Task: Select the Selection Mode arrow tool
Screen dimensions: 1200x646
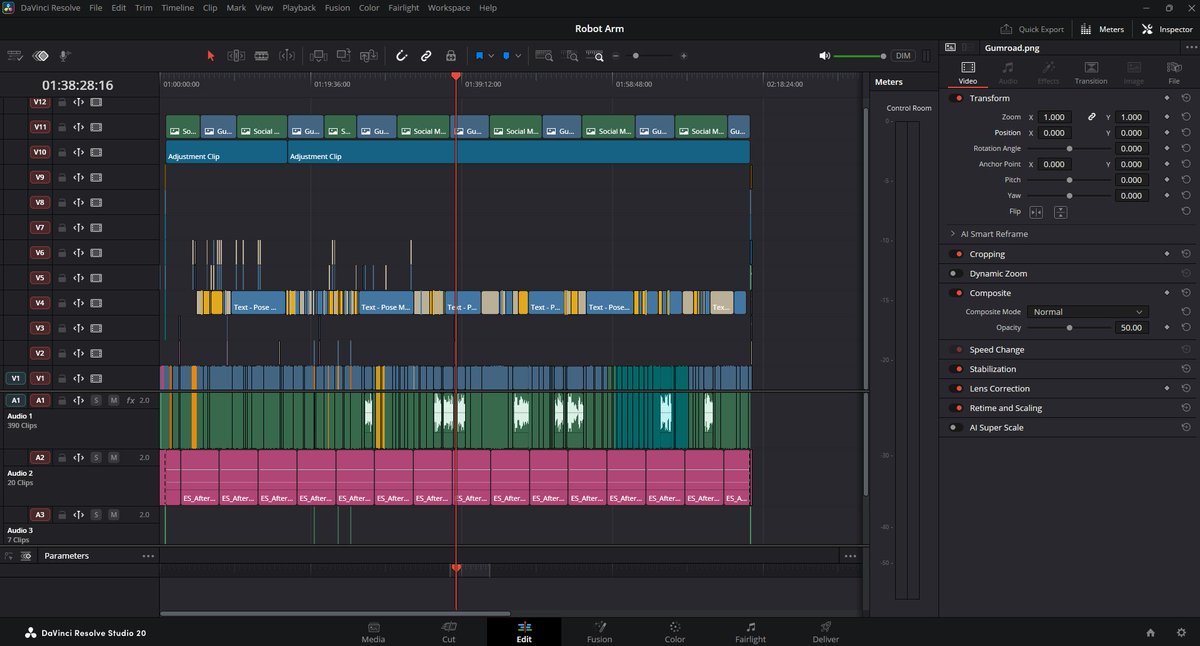Action: [x=210, y=56]
